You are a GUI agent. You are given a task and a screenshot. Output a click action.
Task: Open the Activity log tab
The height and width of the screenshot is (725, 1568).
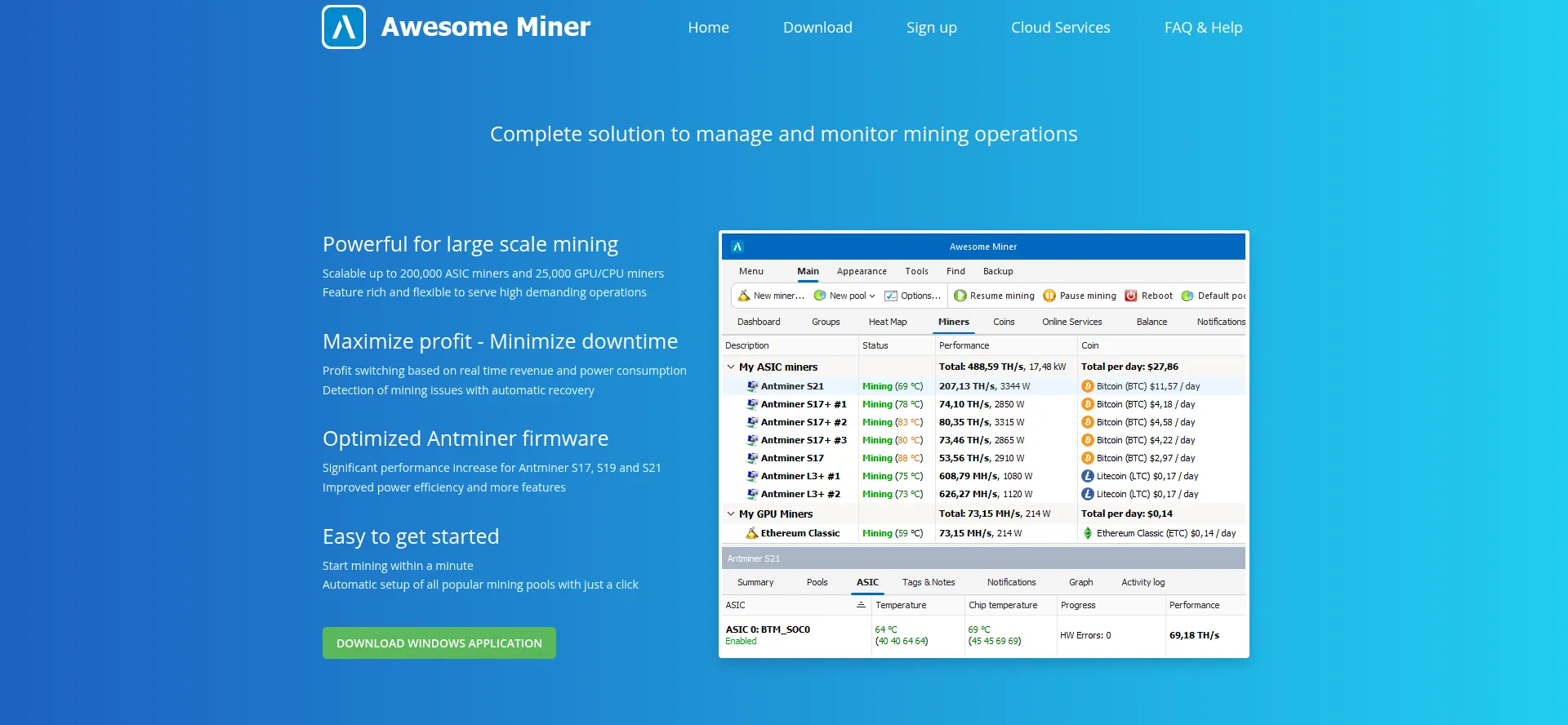(x=1143, y=582)
